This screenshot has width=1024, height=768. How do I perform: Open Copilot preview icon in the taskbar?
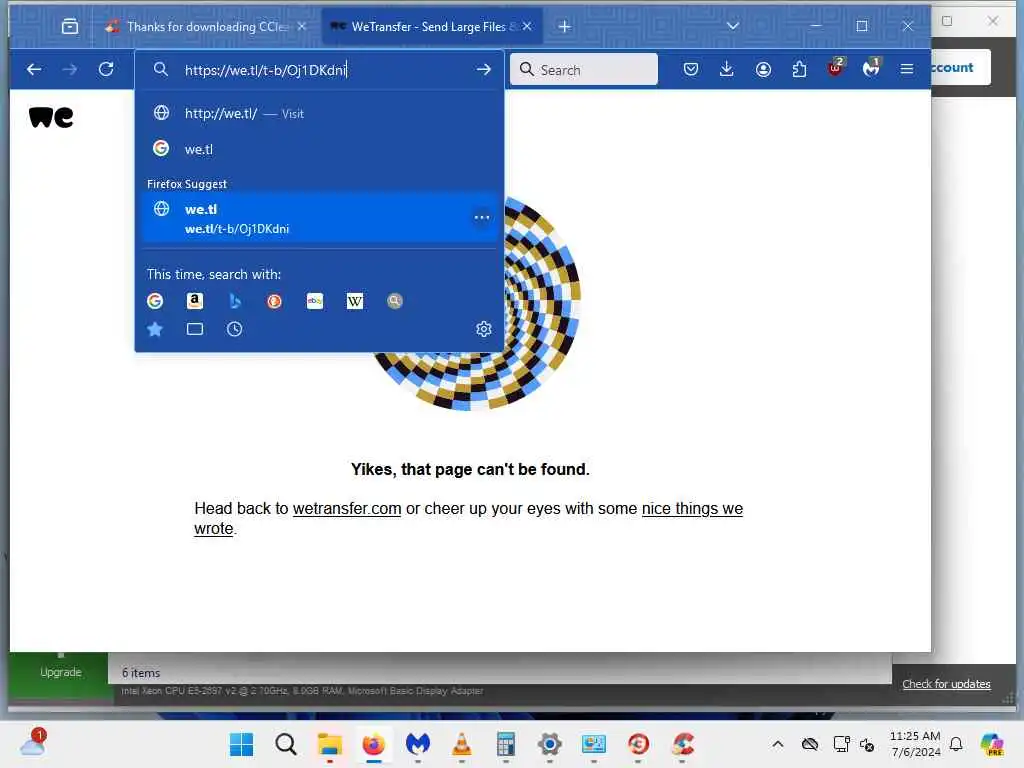tap(993, 744)
